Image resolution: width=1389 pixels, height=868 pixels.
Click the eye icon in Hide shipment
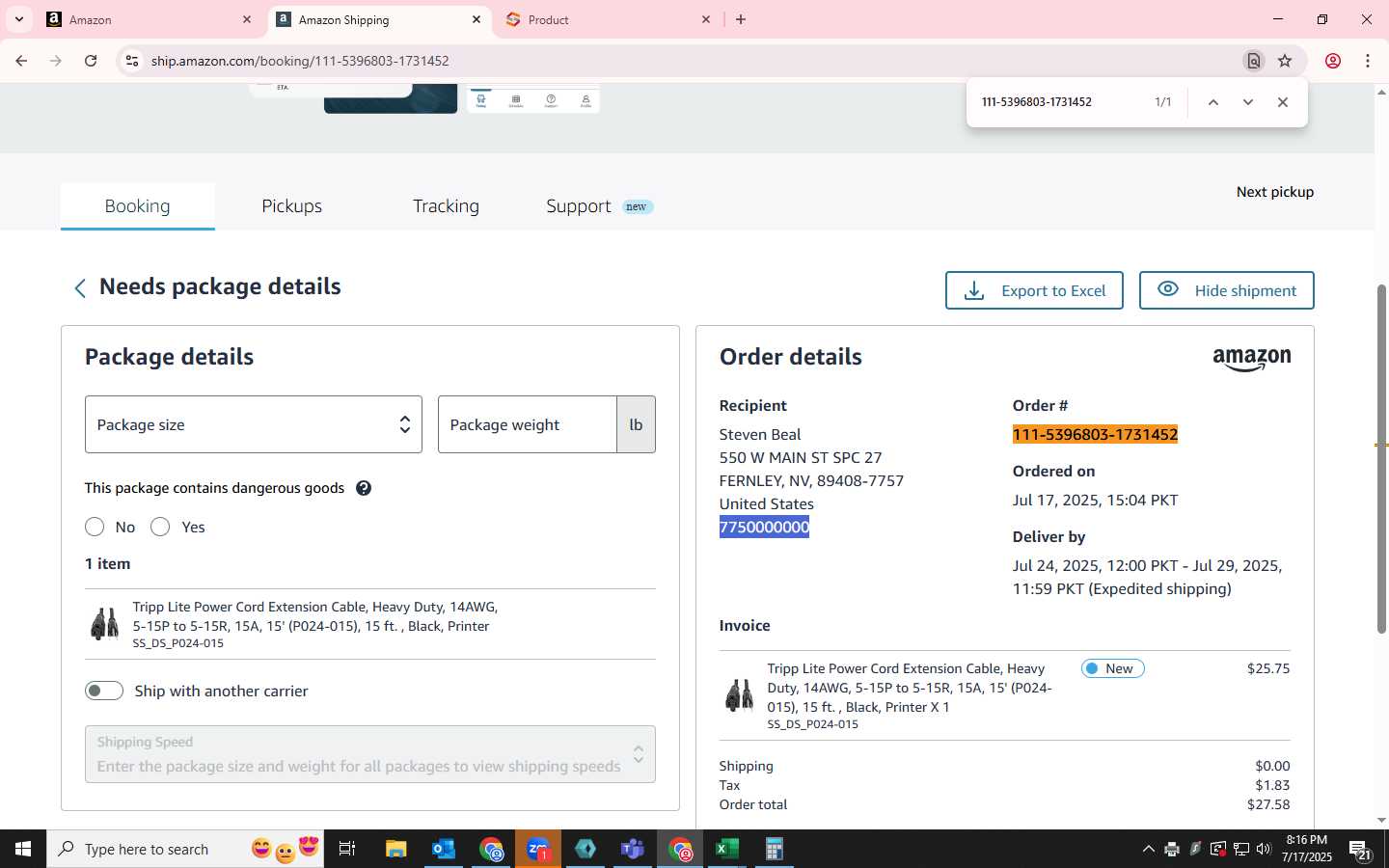1168,289
